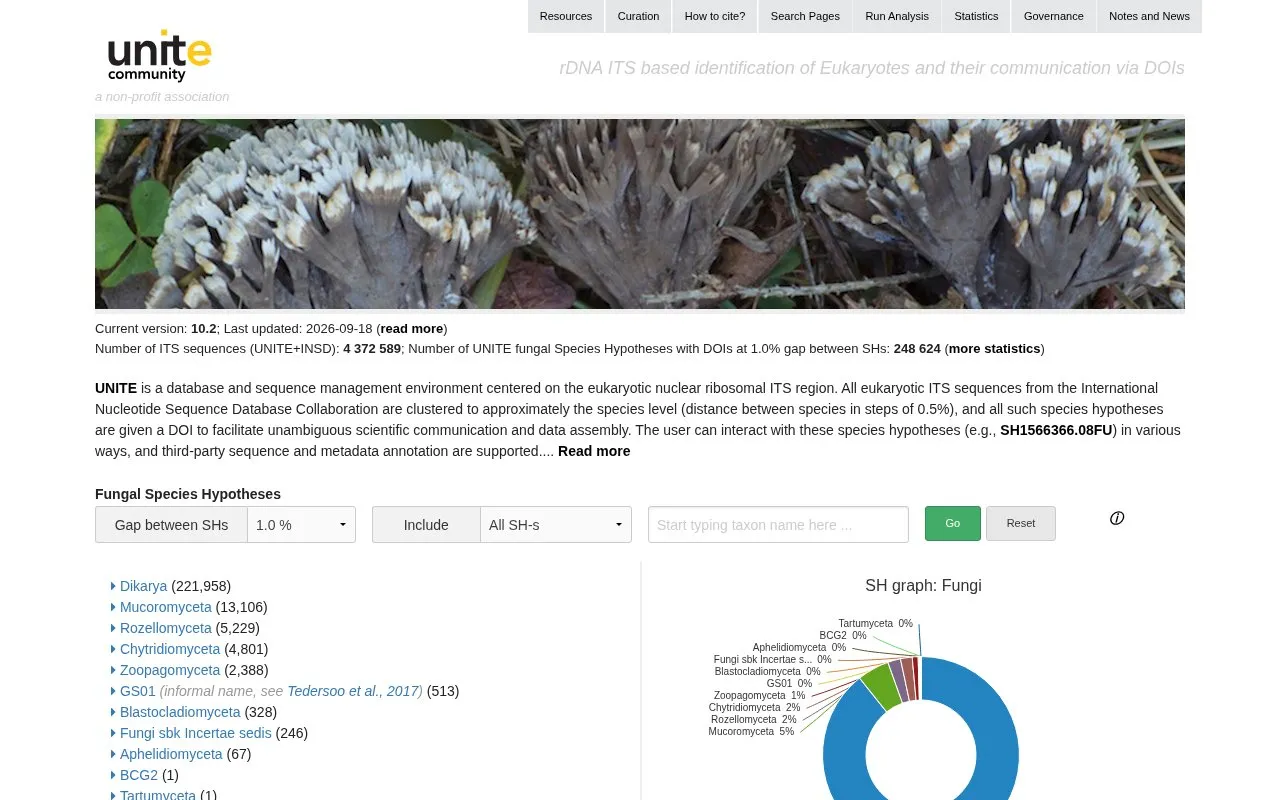Click the mushroom banner image
This screenshot has height=800, width=1280.
point(640,214)
